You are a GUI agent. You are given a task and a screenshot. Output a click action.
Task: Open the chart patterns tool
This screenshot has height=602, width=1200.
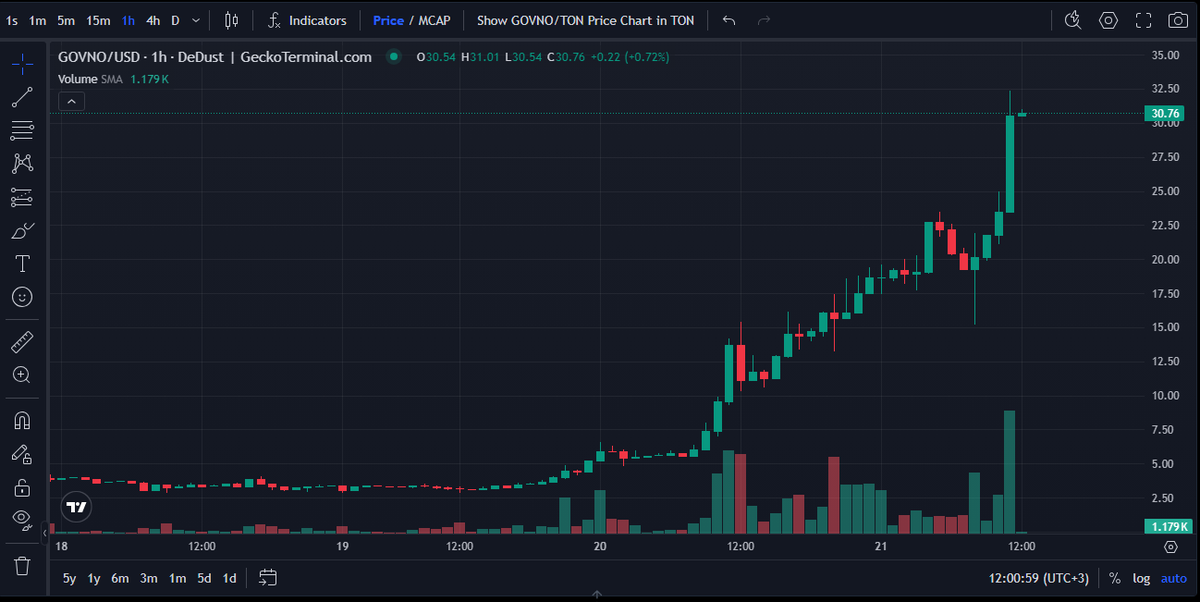[22, 163]
